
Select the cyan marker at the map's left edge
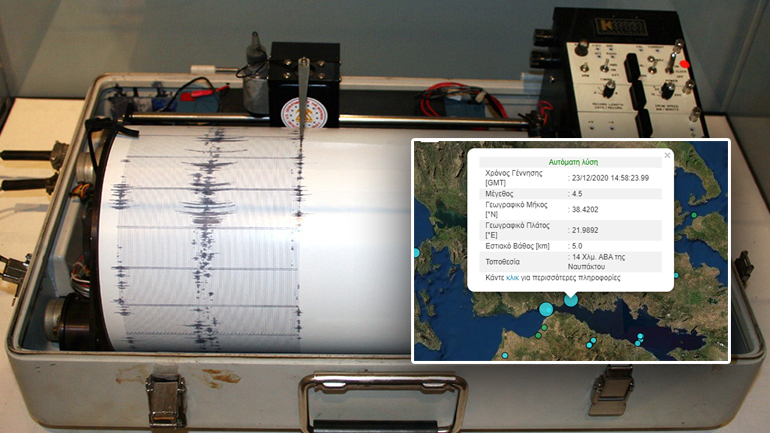417,254
